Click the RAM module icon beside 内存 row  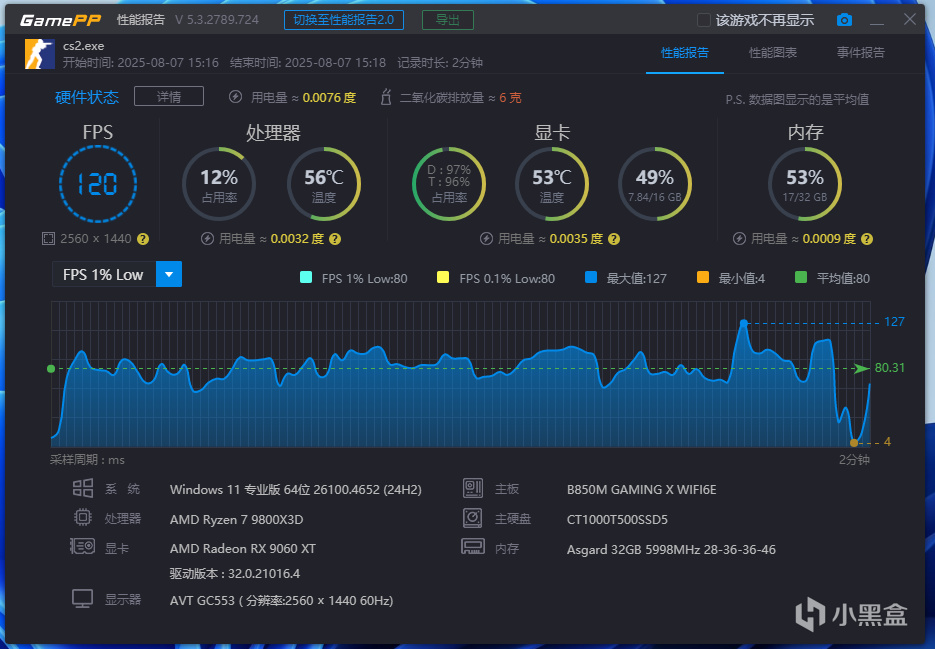point(473,546)
